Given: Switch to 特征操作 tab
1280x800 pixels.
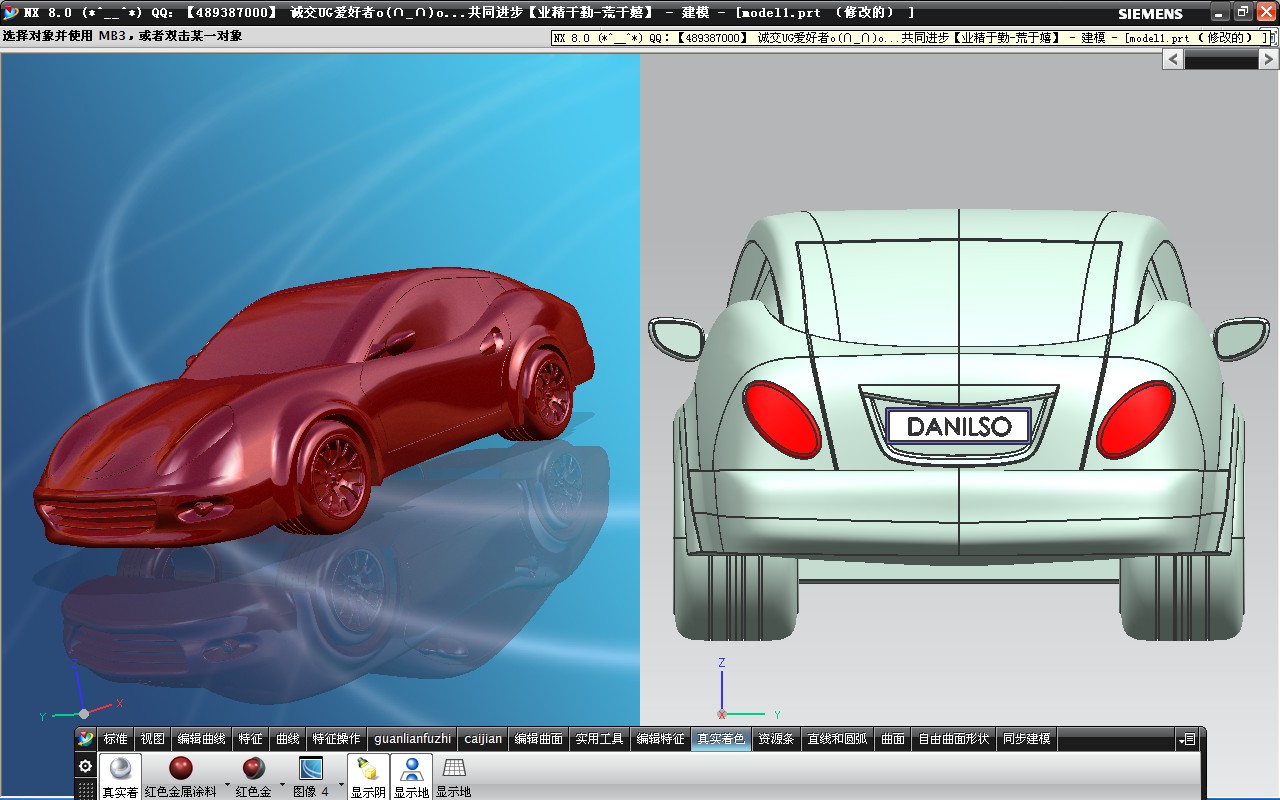Looking at the screenshot, I should [x=337, y=739].
